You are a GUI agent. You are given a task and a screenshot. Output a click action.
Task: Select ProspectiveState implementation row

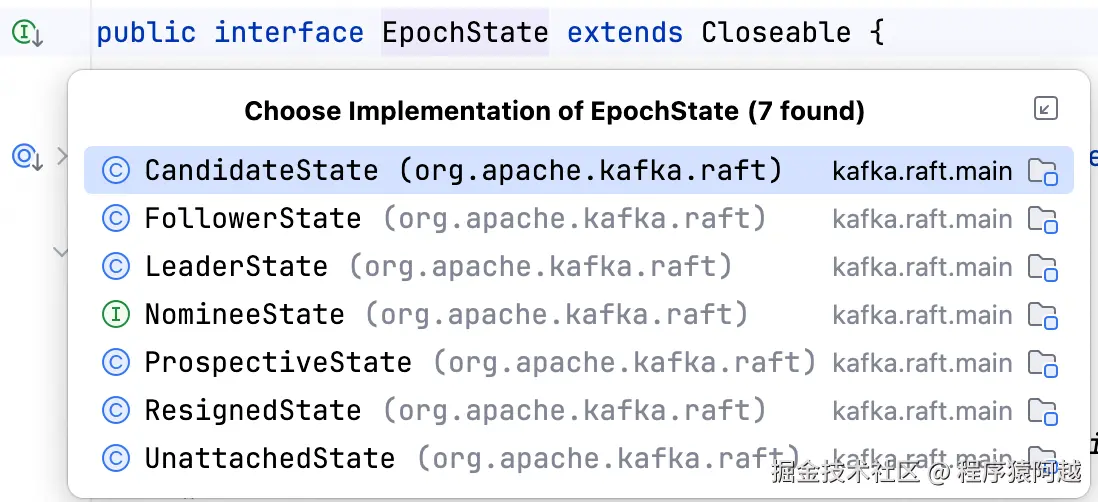(x=578, y=363)
